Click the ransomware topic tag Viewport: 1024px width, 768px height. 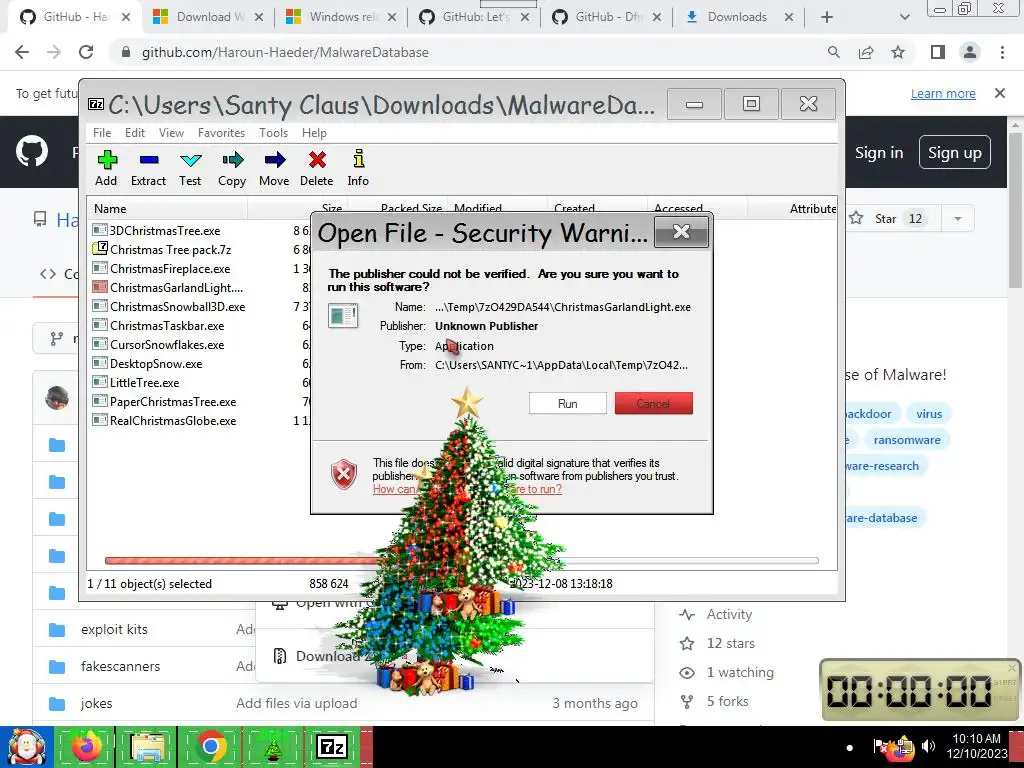[x=907, y=440]
